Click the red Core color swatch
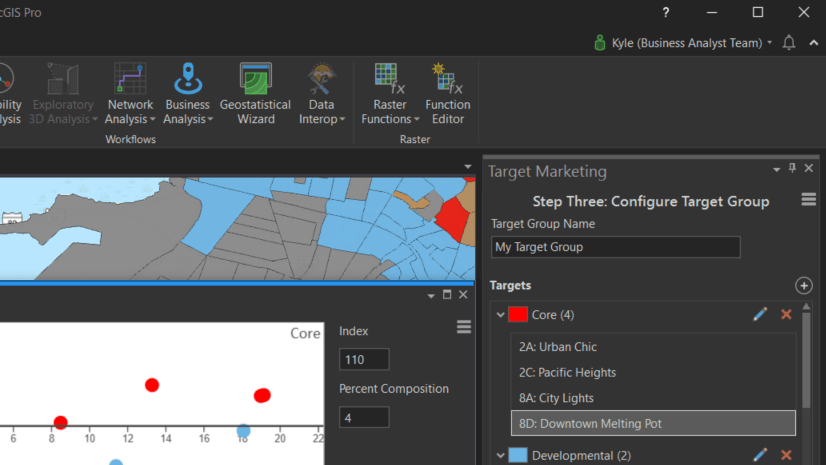826x465 pixels. pyautogui.click(x=518, y=315)
